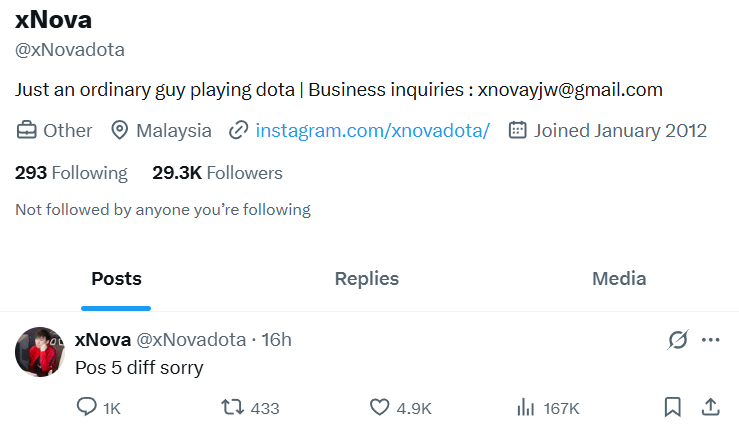Select the Posts tab
Screen dimensions: 739x434
[116, 279]
